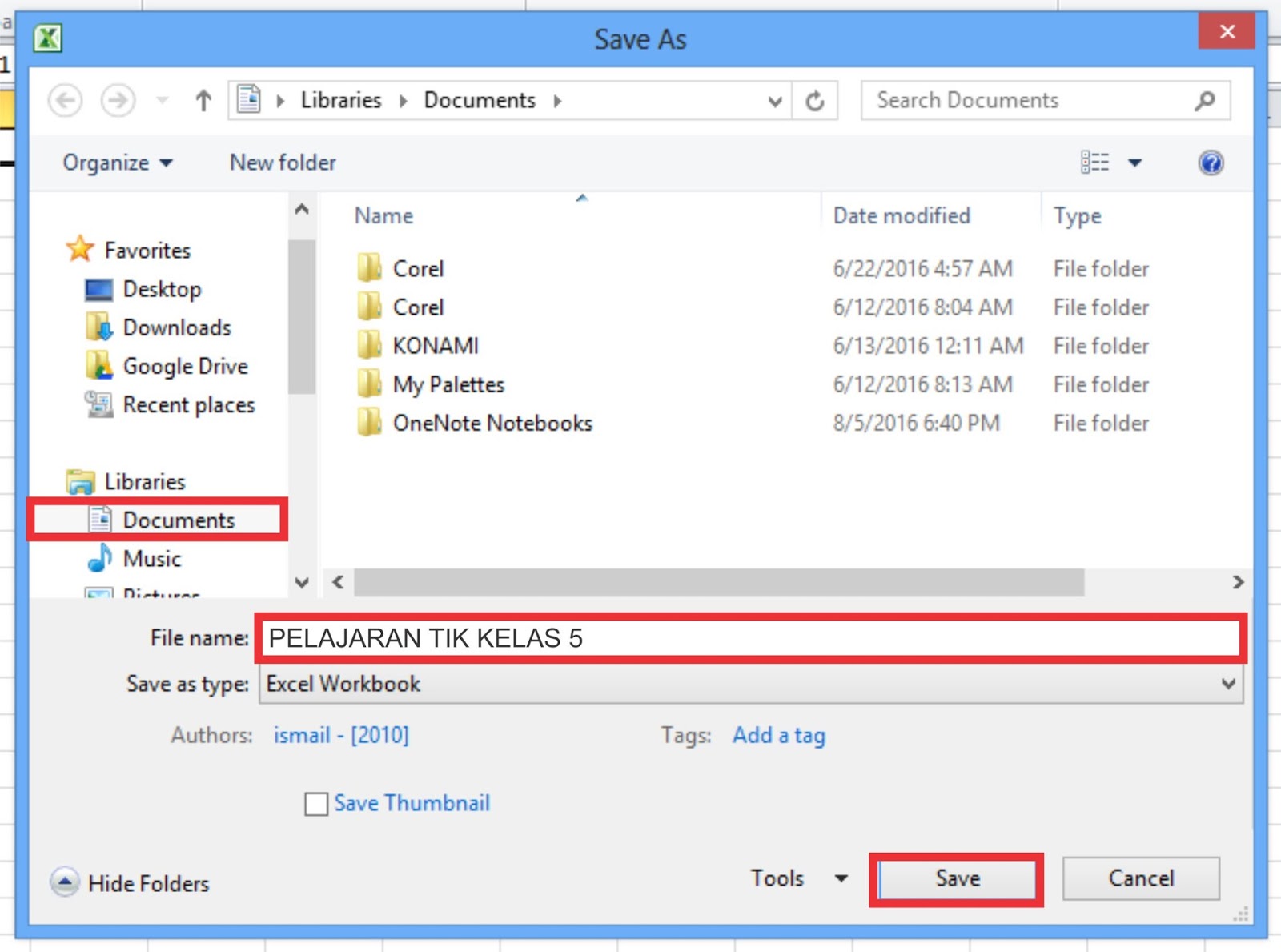This screenshot has width=1281, height=952.
Task: Click the folder icon of the Corel folder dated 6/12/2016 8:04 AM
Action: click(x=369, y=307)
